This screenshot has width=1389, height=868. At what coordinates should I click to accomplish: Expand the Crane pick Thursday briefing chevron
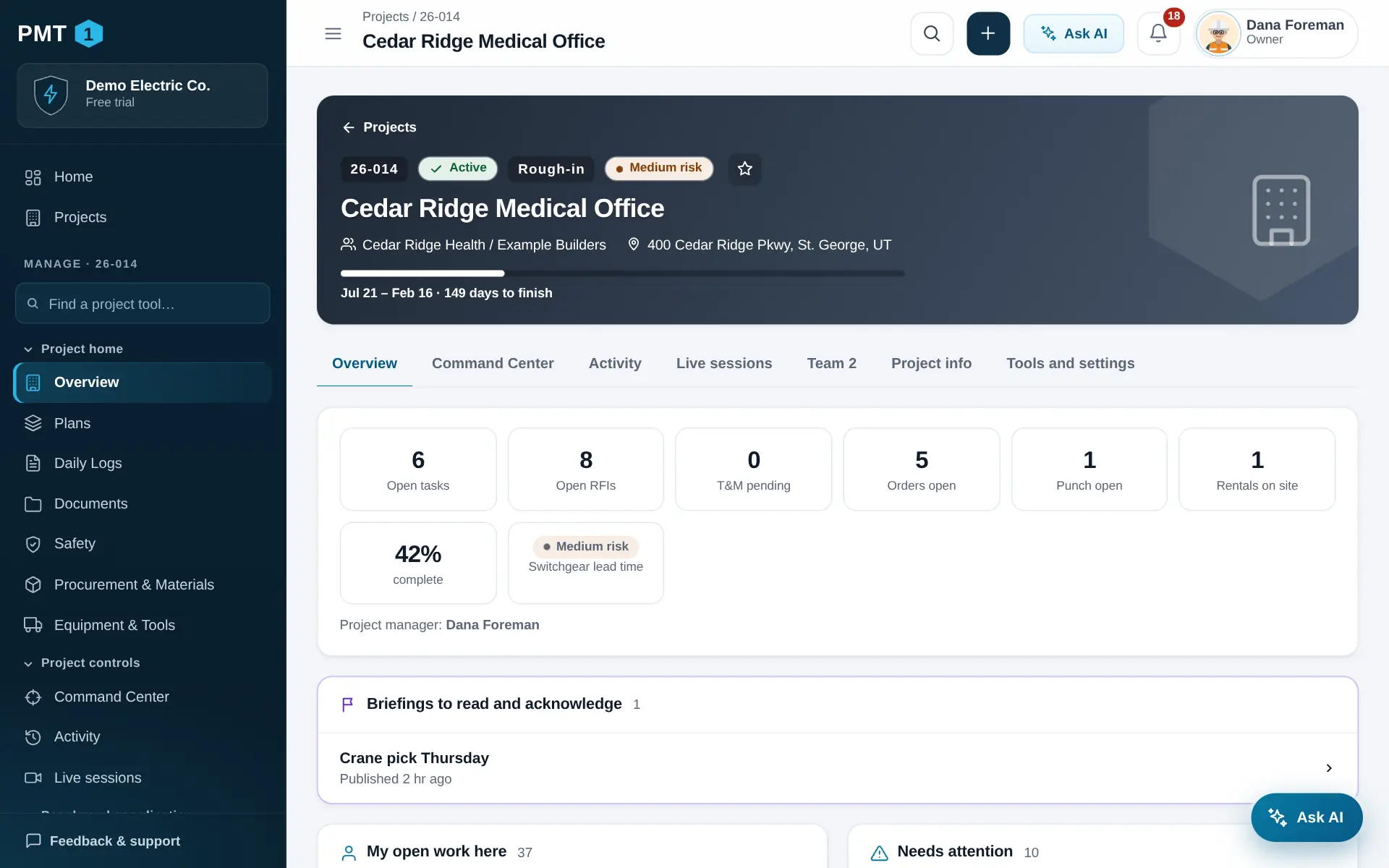1329,768
